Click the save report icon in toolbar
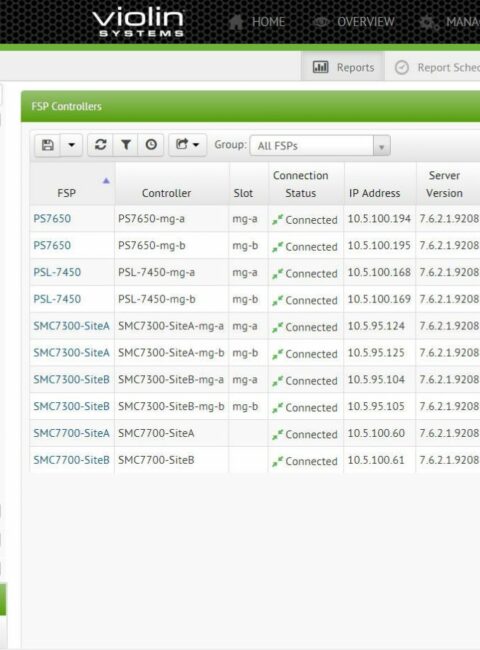Viewport: 480px width, 650px height. [x=48, y=145]
